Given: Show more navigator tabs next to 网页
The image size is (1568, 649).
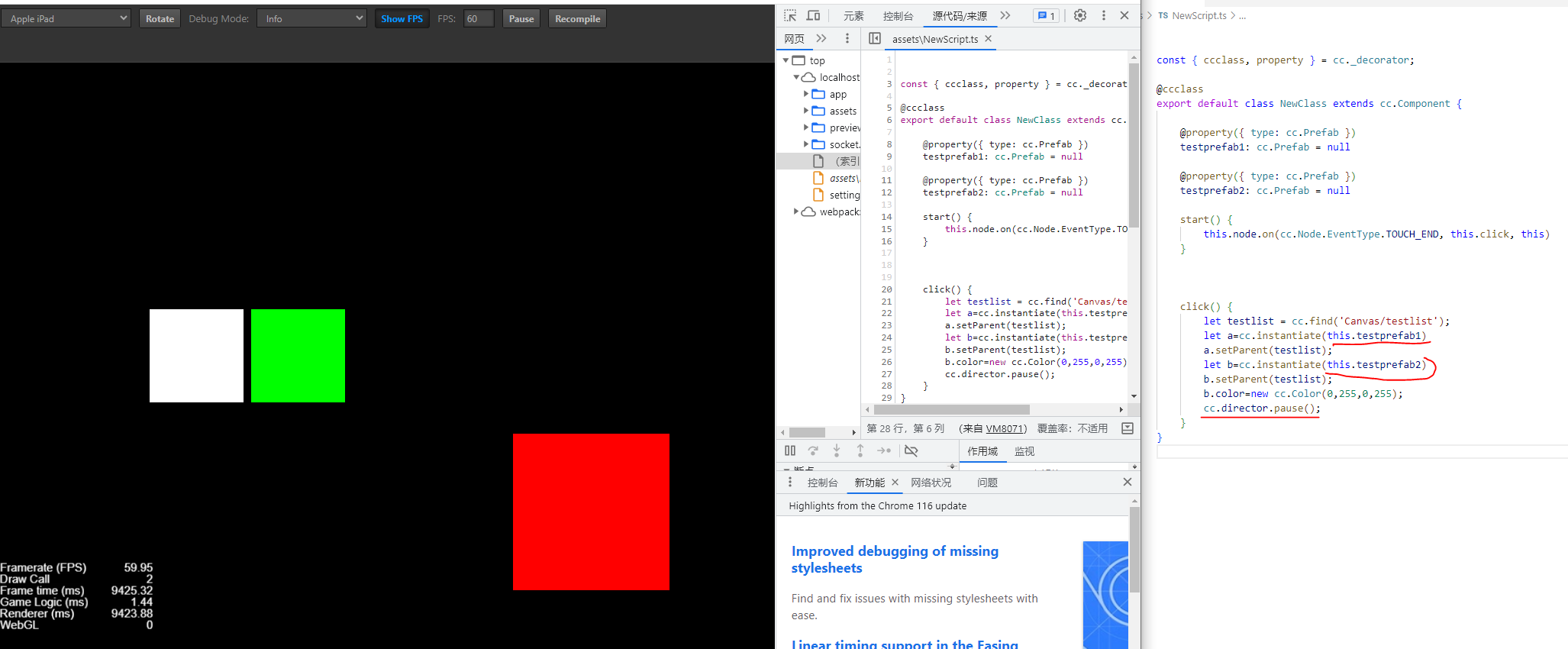Looking at the screenshot, I should 821,38.
